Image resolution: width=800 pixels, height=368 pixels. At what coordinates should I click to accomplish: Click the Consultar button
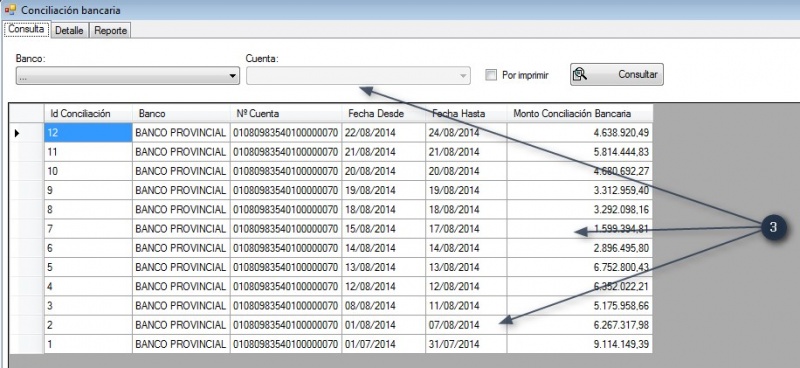click(616, 75)
